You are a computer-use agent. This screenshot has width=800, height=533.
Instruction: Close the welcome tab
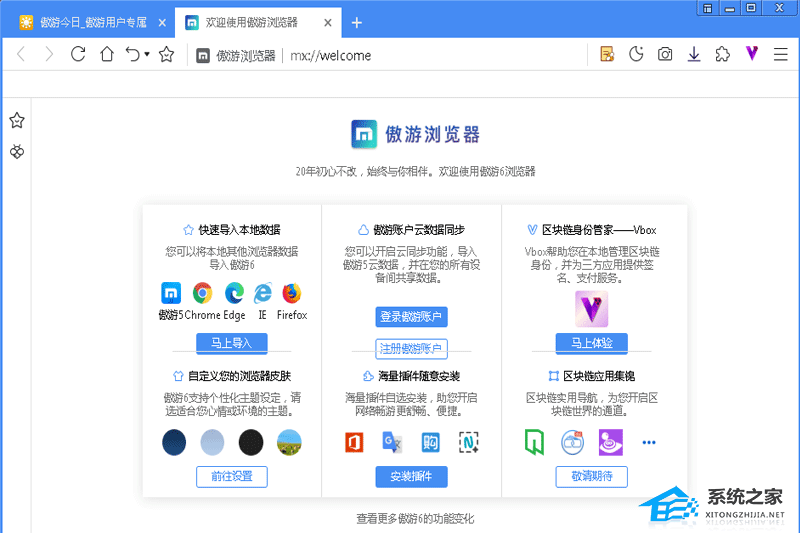click(x=328, y=23)
